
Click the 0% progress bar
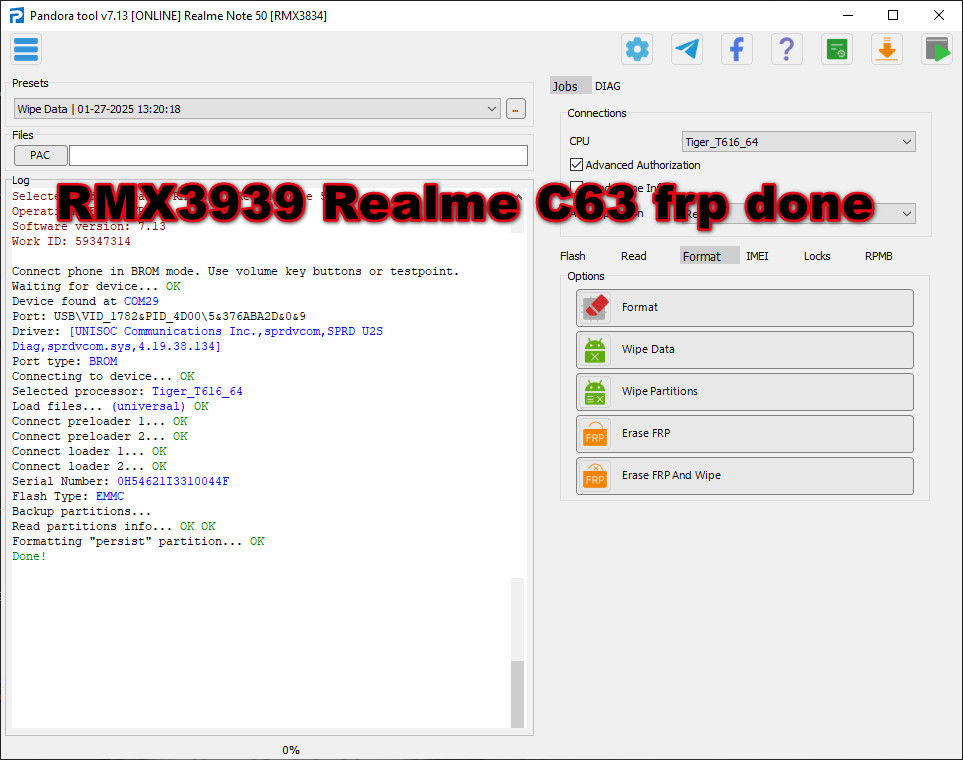click(290, 749)
